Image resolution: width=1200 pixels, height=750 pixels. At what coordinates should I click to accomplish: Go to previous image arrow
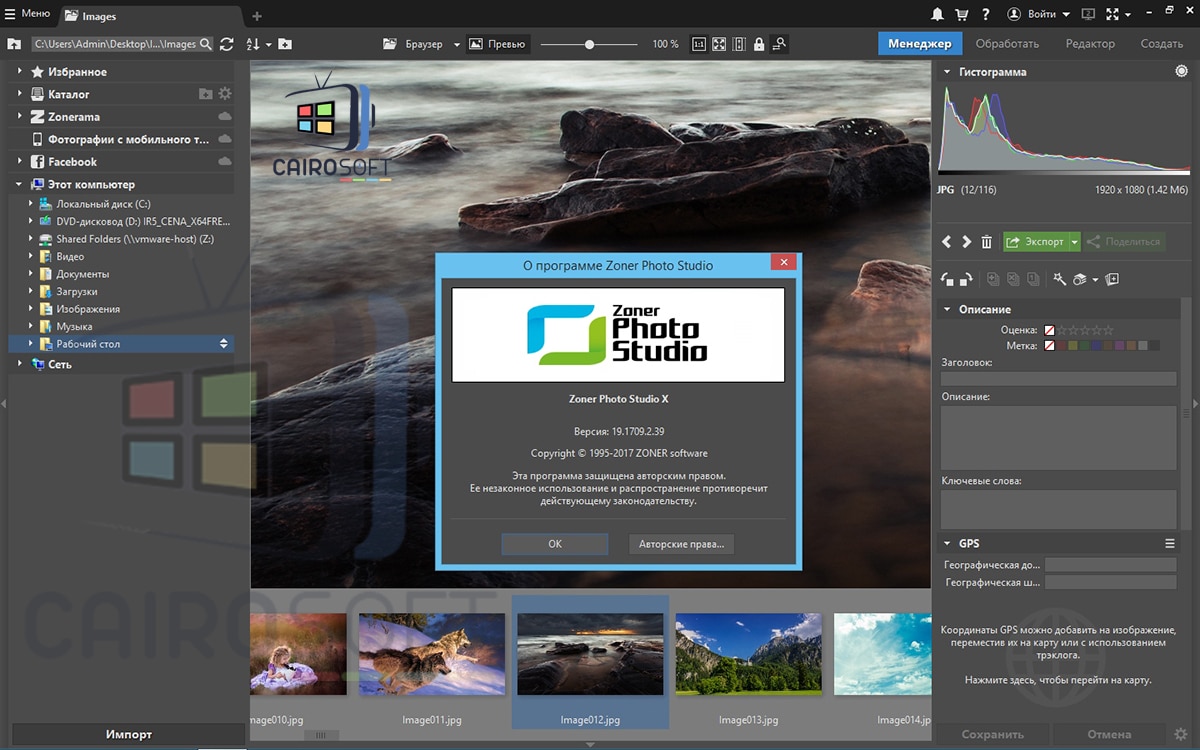(948, 242)
